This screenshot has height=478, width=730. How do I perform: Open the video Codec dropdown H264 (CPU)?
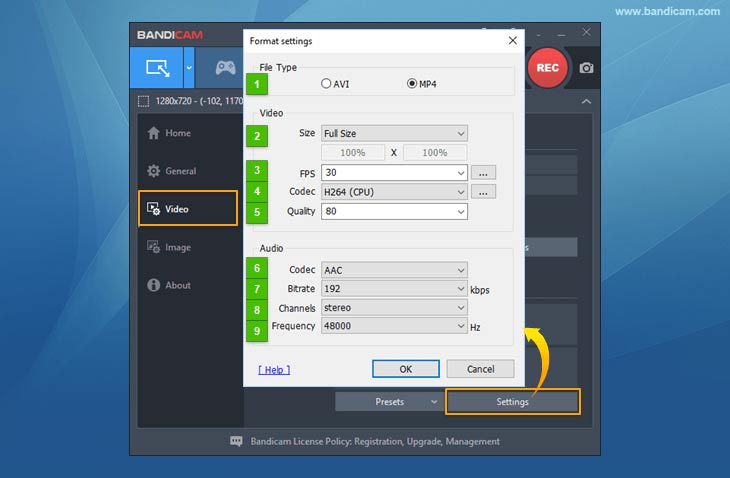(394, 192)
